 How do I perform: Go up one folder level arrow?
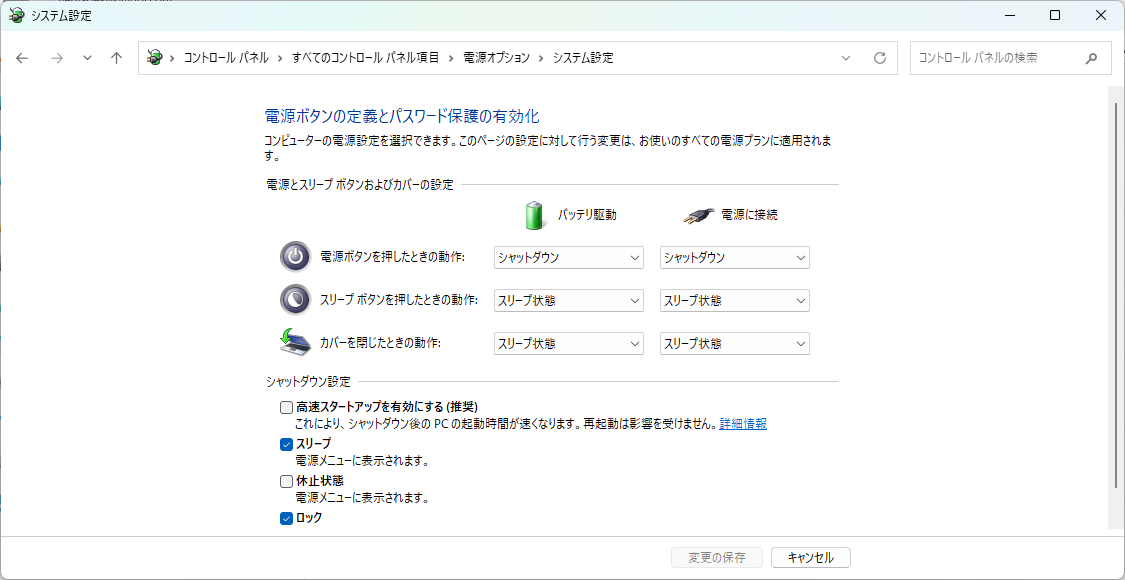[116, 58]
